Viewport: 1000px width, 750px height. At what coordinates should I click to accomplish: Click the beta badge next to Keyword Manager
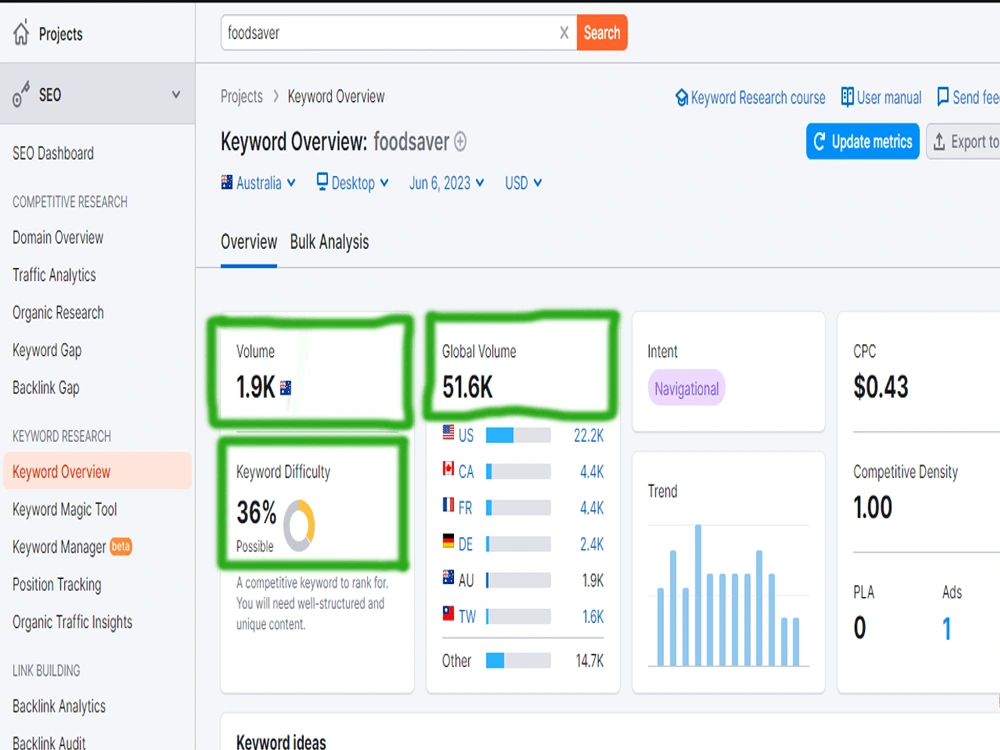tap(121, 547)
